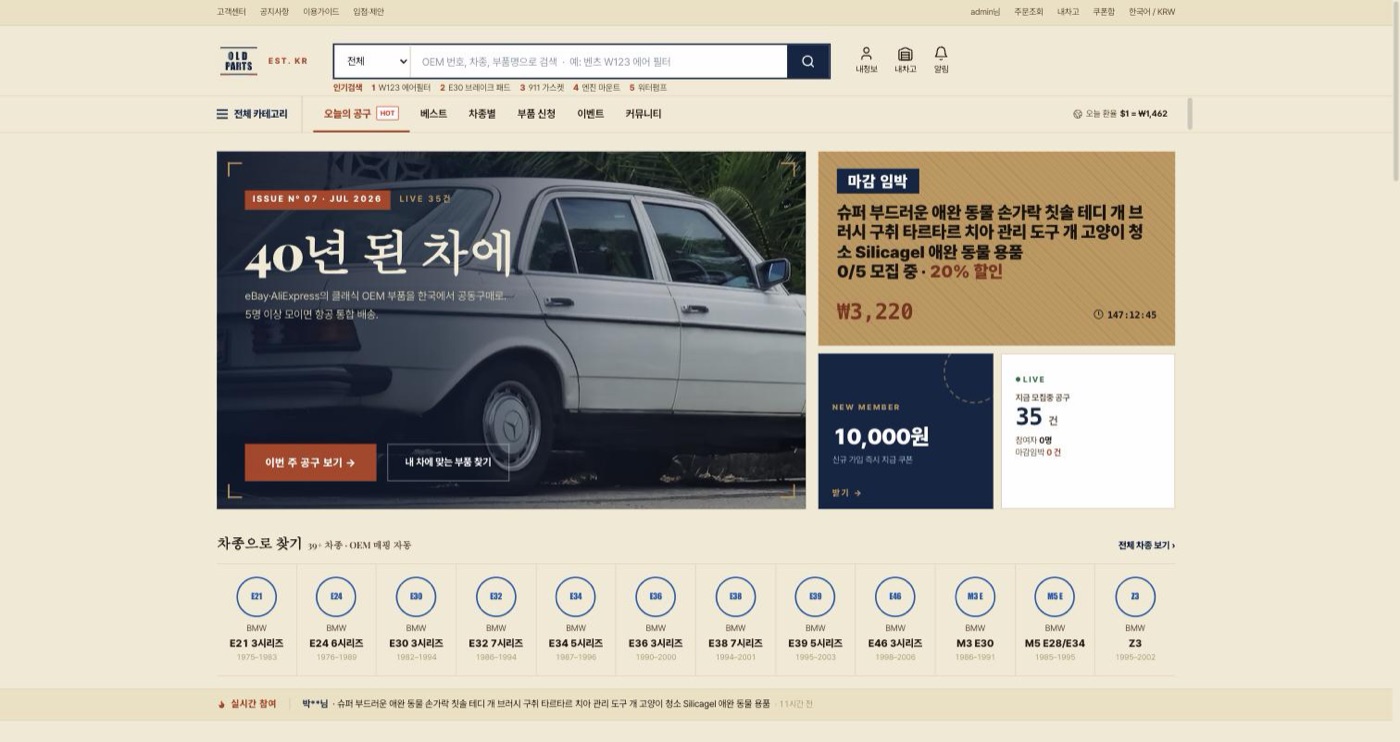Click popular search W123 에어필터
Image resolution: width=1400 pixels, height=742 pixels.
pyautogui.click(x=401, y=88)
